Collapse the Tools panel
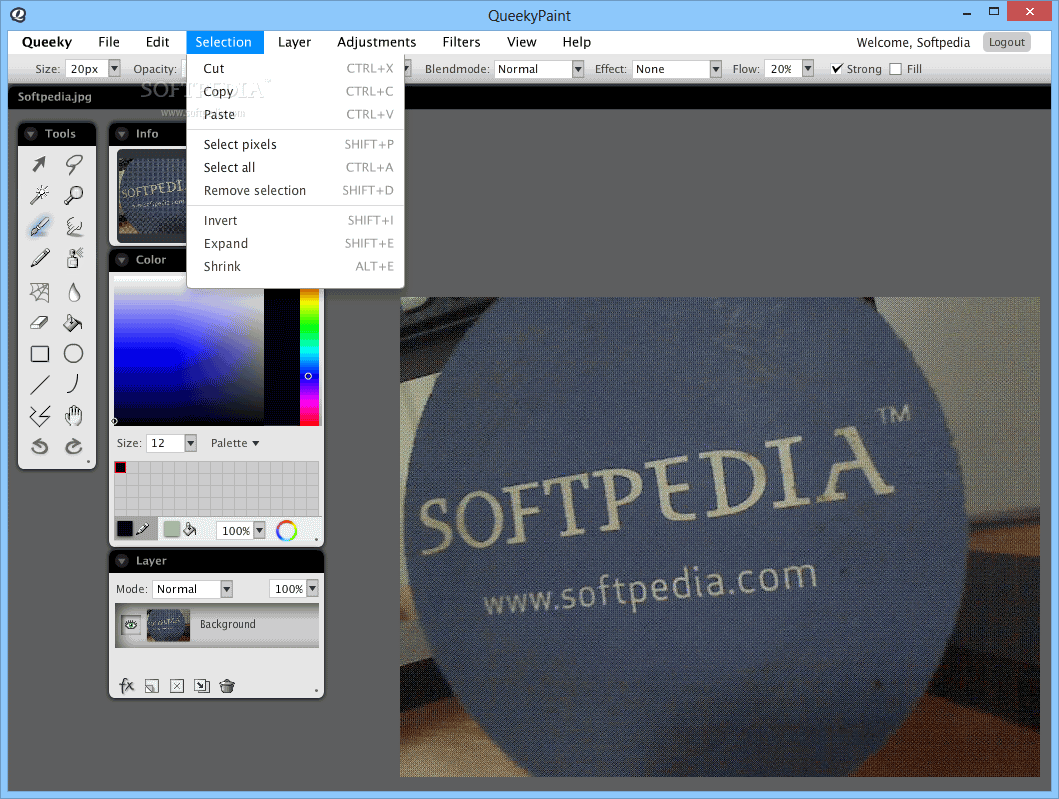The width and height of the screenshot is (1059, 799). tap(30, 134)
